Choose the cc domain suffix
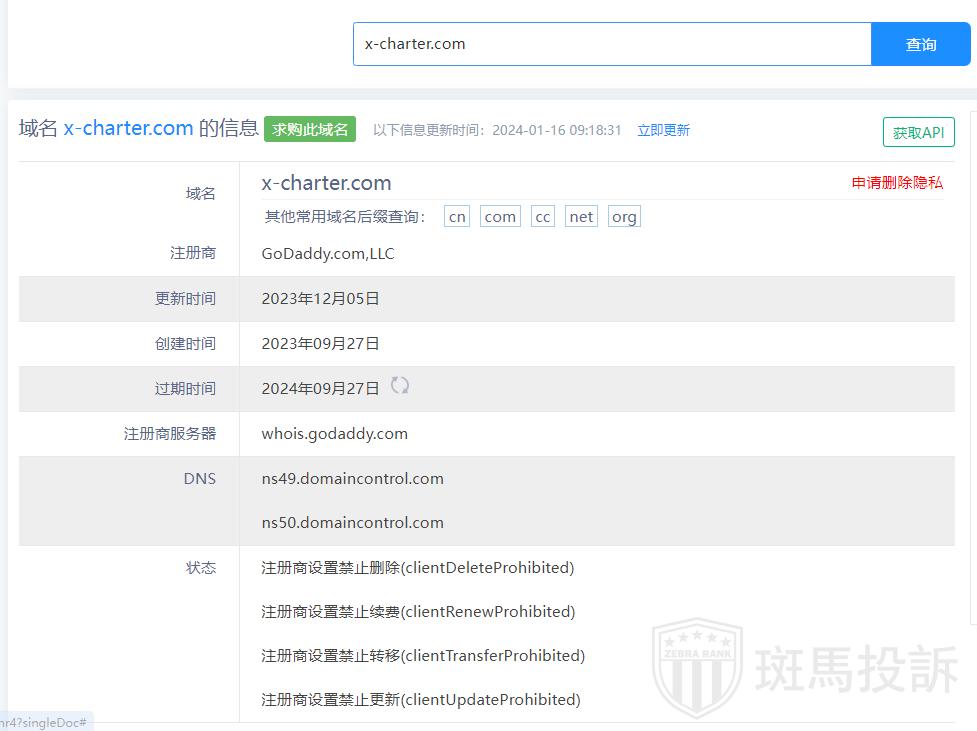 (x=543, y=217)
